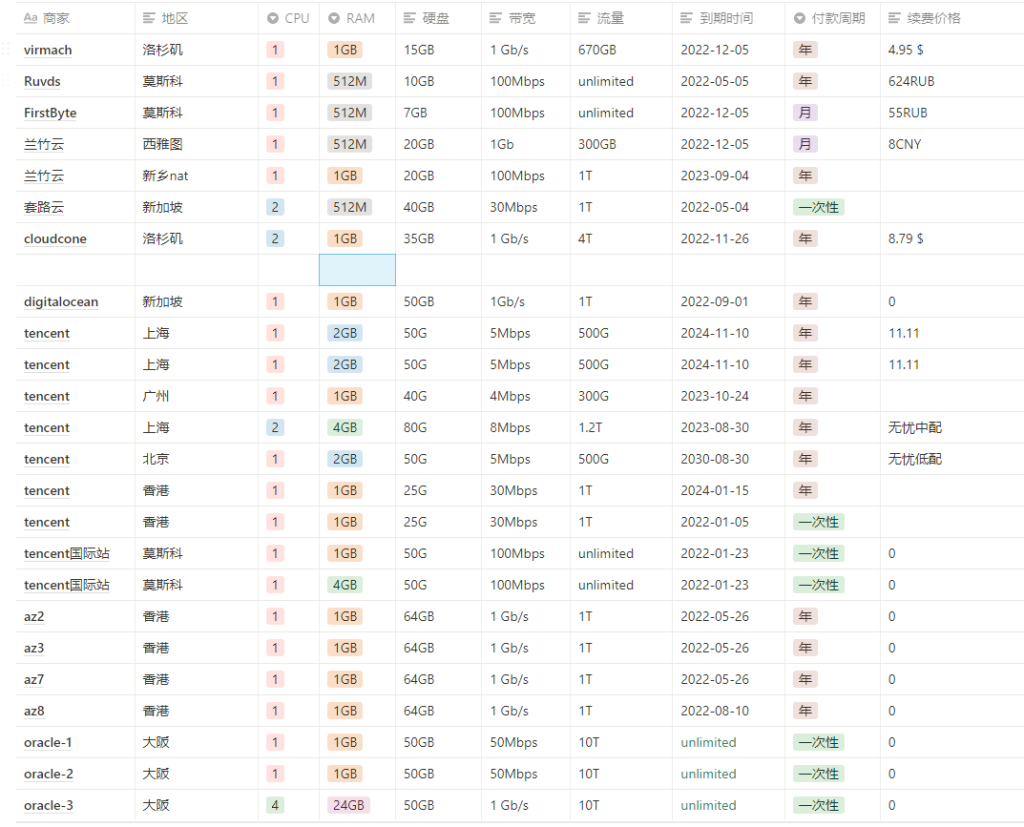The width and height of the screenshot is (1024, 827).
Task: Open the 到期时间 column header
Action: tap(729, 18)
